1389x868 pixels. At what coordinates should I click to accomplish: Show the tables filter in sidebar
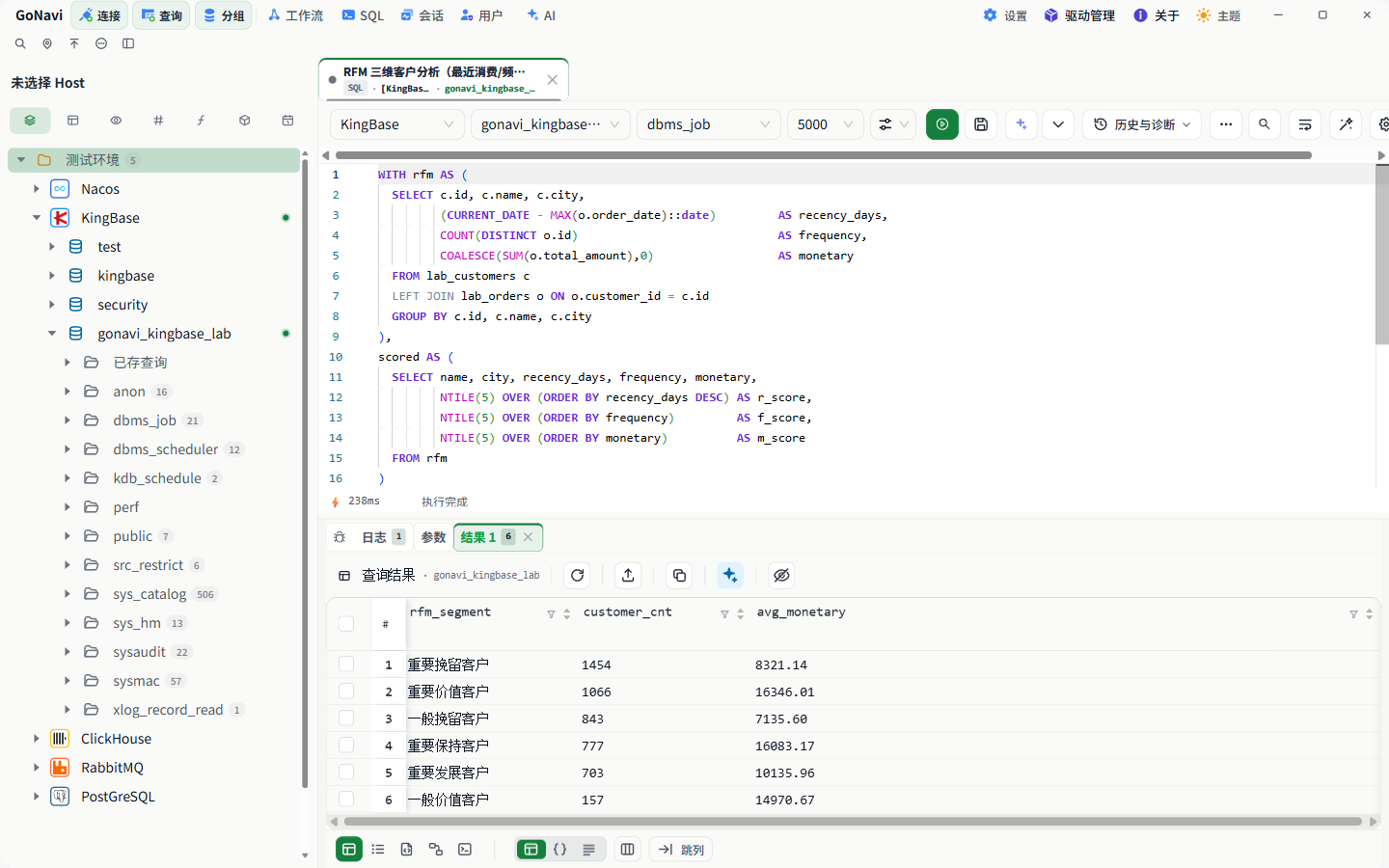(72, 121)
